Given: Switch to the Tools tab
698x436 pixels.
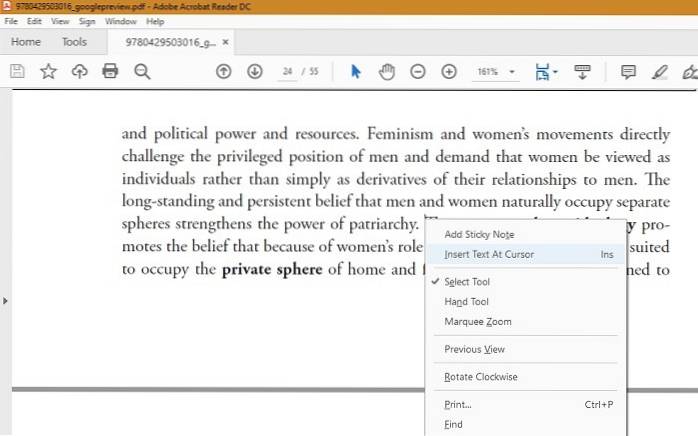Looking at the screenshot, I should tap(74, 42).
